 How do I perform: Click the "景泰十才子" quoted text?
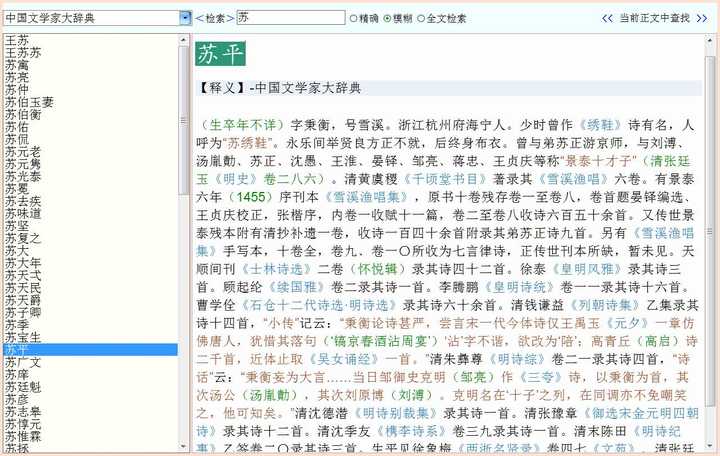pos(597,161)
